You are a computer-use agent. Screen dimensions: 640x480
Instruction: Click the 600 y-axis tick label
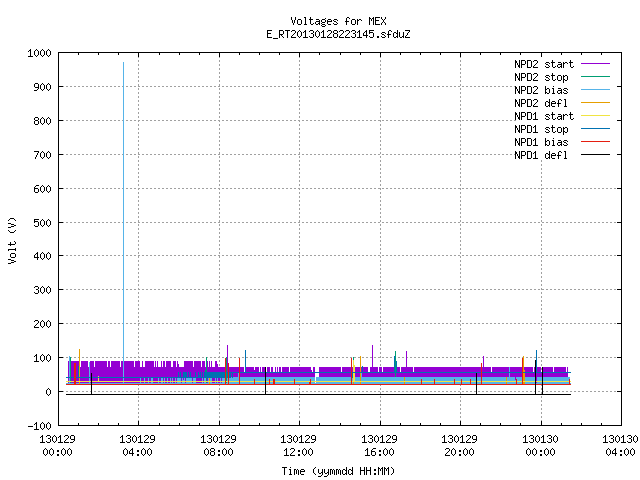(42, 189)
